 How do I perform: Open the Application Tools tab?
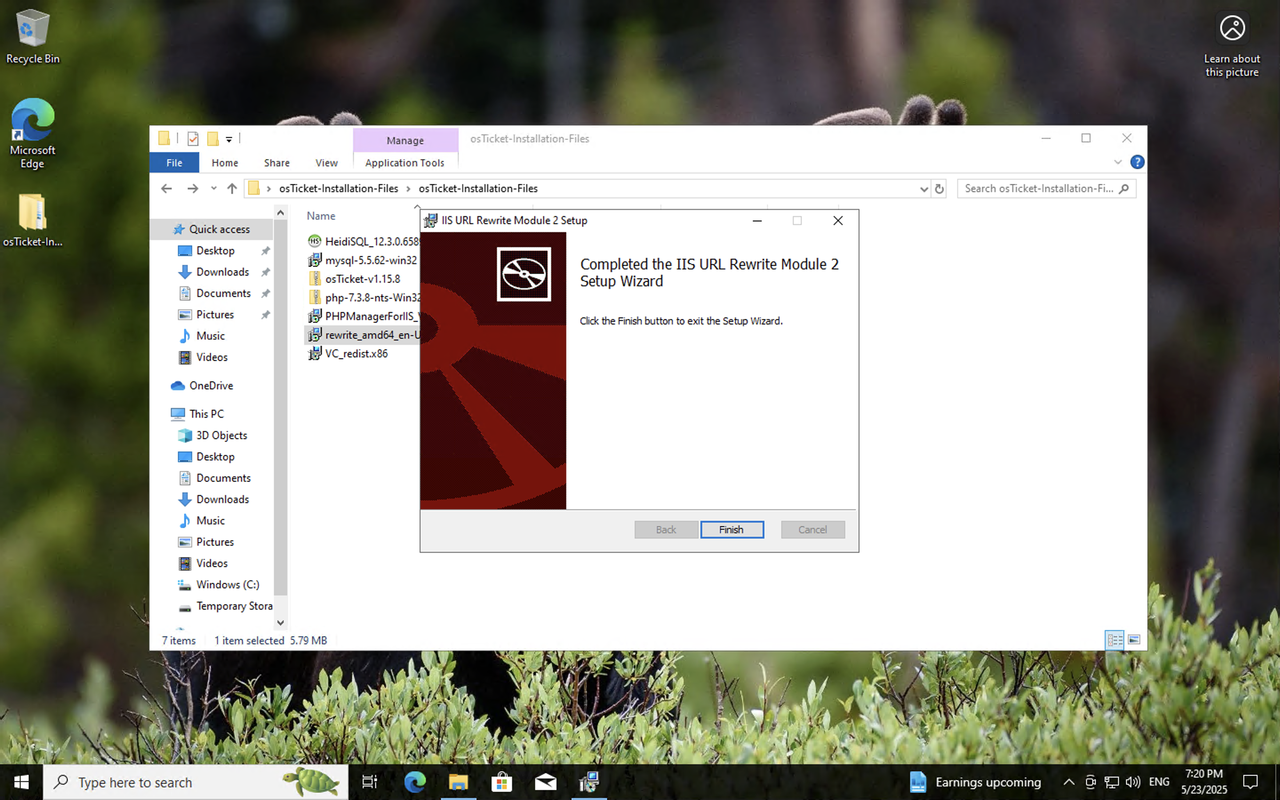point(405,163)
